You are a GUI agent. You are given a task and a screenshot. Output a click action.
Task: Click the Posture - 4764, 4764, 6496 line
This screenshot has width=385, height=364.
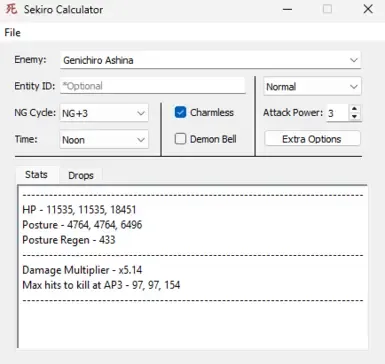coord(82,225)
